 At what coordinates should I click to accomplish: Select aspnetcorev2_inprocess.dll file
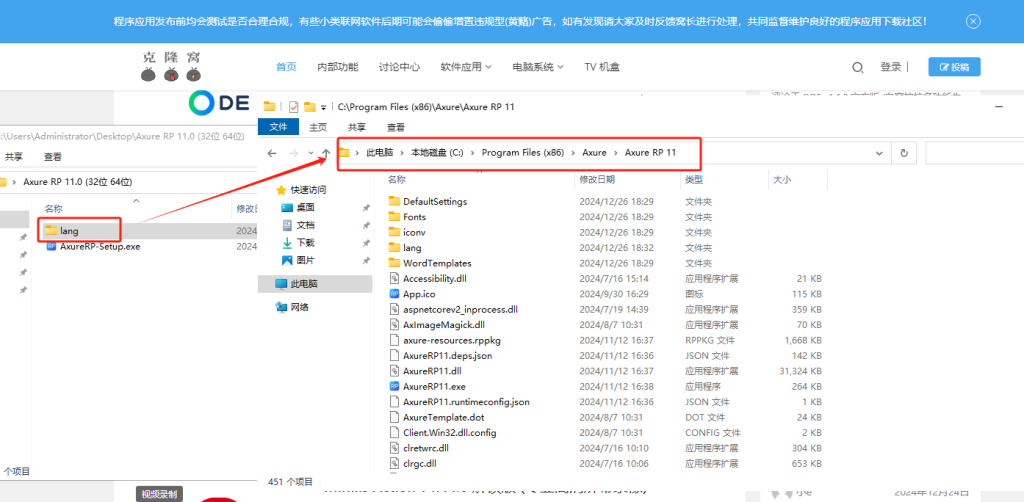[x=460, y=309]
